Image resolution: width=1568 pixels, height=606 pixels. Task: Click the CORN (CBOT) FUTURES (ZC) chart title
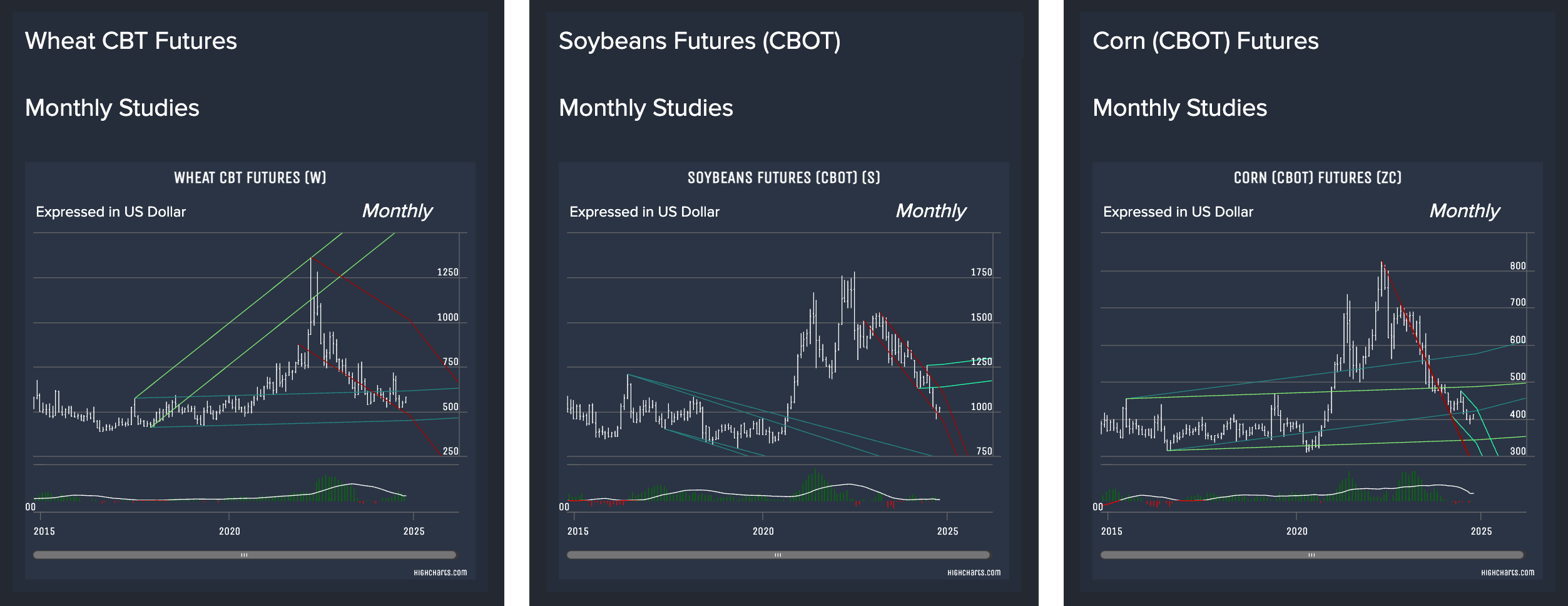coord(1318,178)
